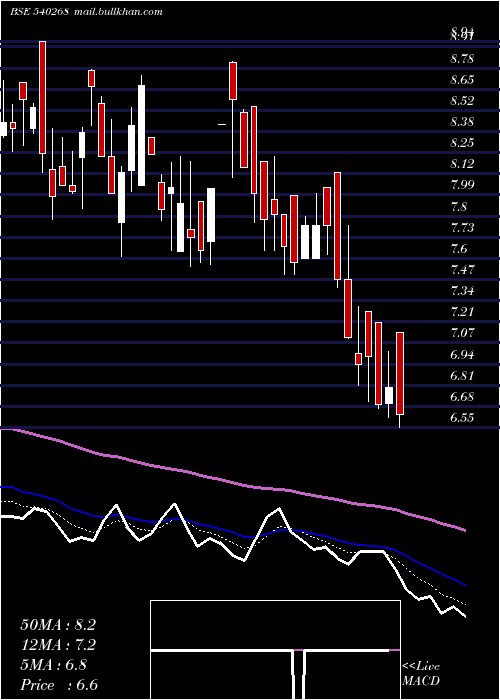This screenshot has height=700, width=500.
Task: Click the 6.81 price axis label
Action: tap(462, 375)
